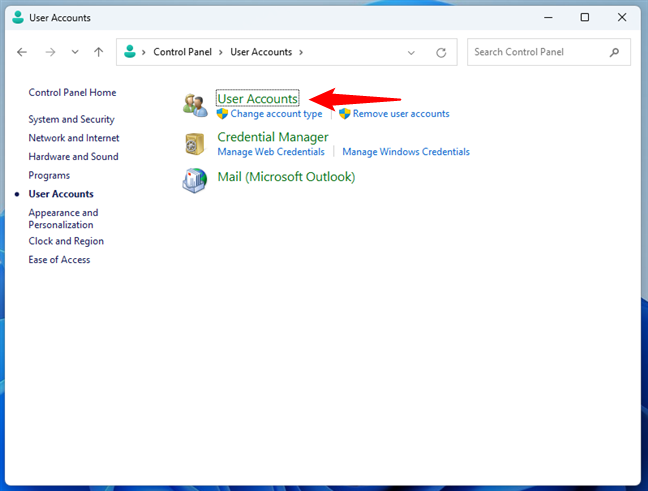Expand chevron before Control Panel breadcrumb
Viewport: 648px width, 491px height.
(x=143, y=52)
